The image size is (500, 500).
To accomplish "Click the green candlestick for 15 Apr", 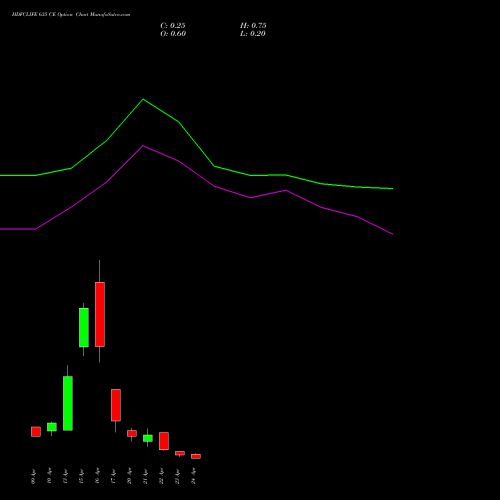I will pos(84,327).
